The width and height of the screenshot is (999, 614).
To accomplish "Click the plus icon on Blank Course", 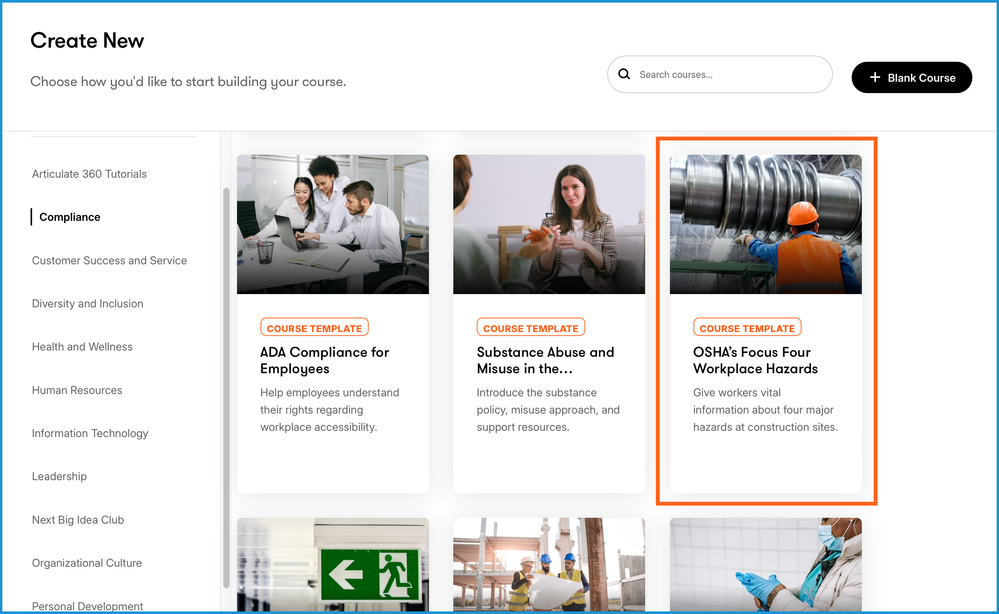I will tap(875, 78).
